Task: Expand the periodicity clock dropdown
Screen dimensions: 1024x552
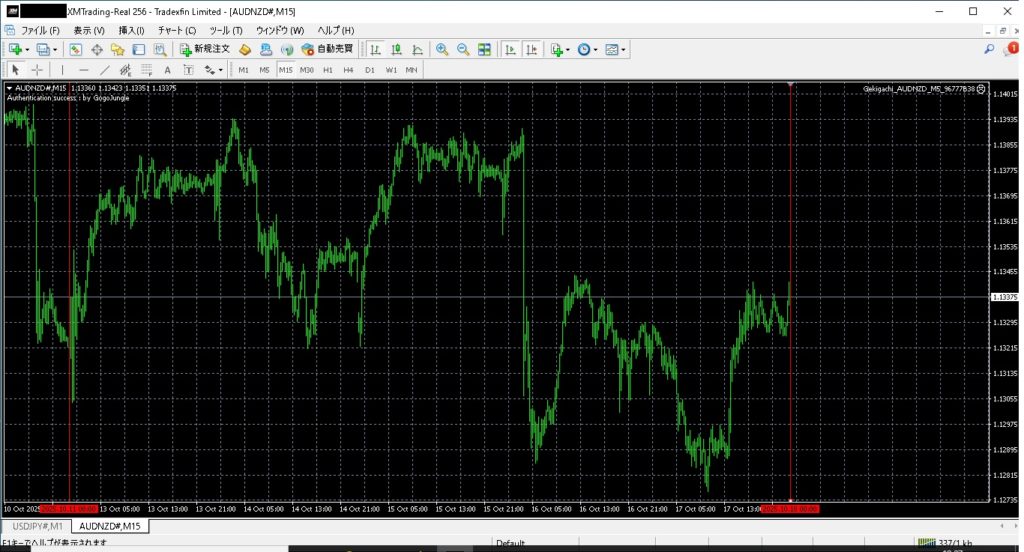Action: click(596, 49)
